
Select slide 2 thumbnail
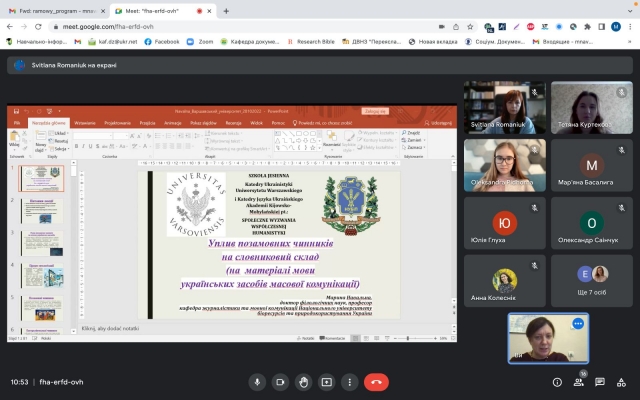click(x=42, y=211)
